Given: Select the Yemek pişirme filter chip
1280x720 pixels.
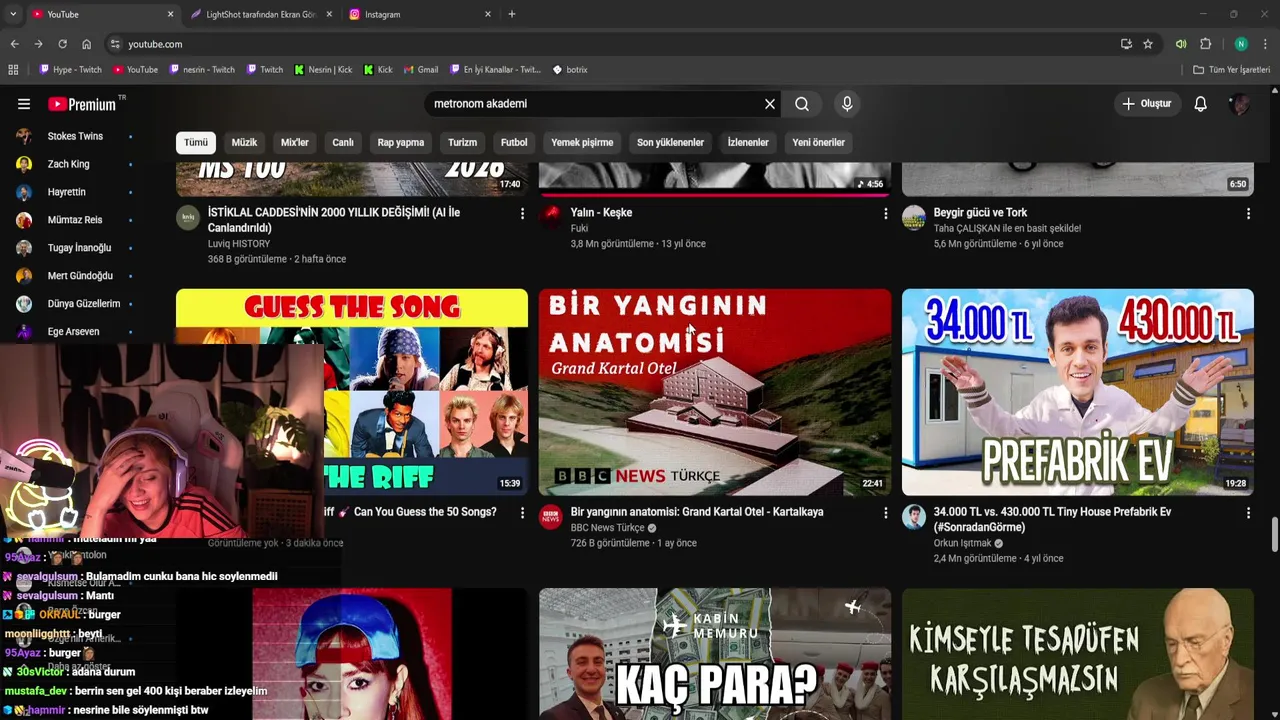Looking at the screenshot, I should coord(582,142).
